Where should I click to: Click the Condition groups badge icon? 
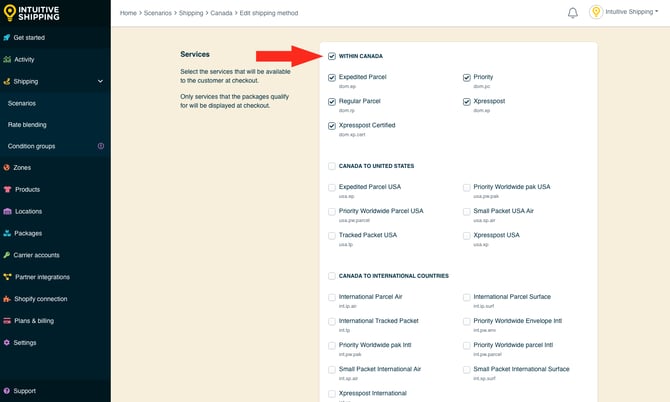tap(101, 146)
